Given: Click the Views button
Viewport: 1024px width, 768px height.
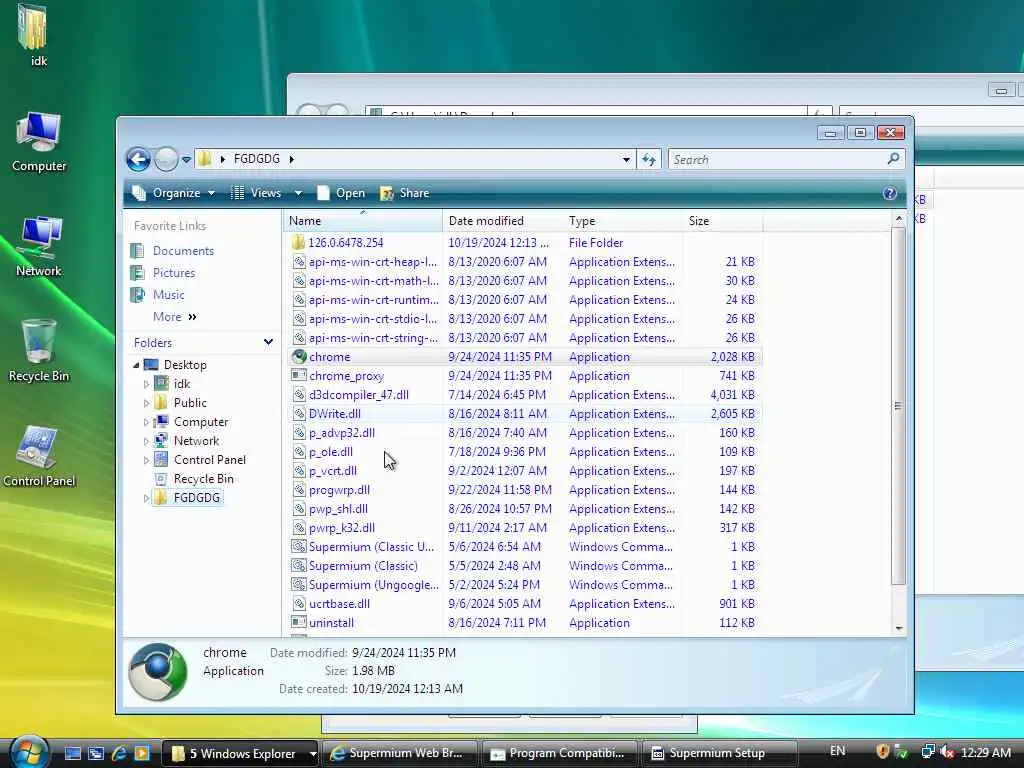Looking at the screenshot, I should [257, 193].
